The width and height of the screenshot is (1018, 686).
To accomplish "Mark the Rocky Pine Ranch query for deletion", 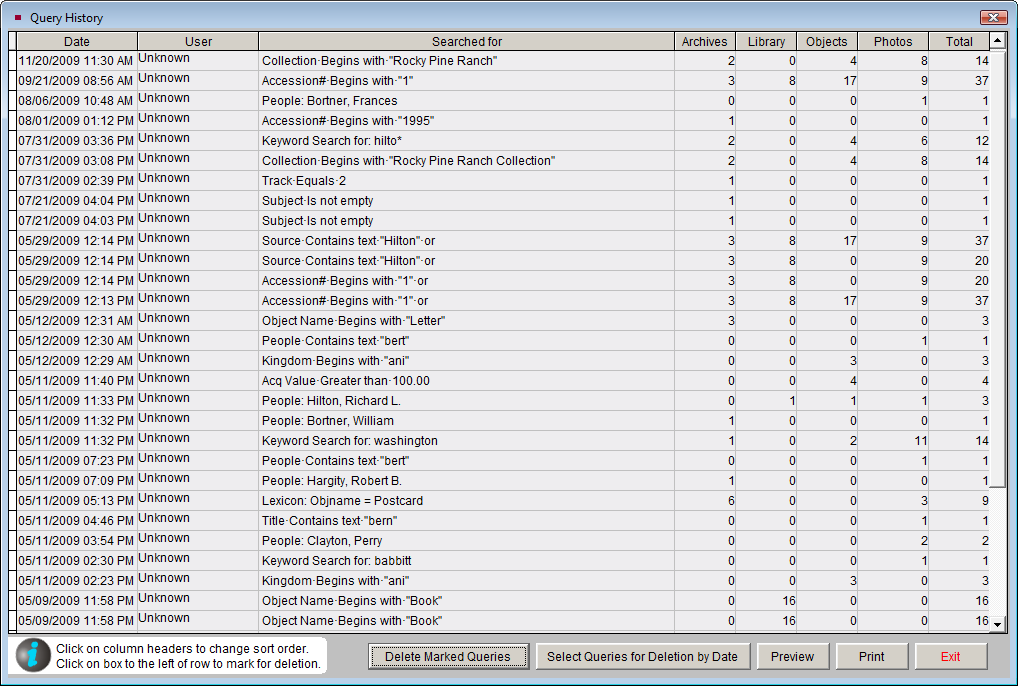I will click(12, 61).
